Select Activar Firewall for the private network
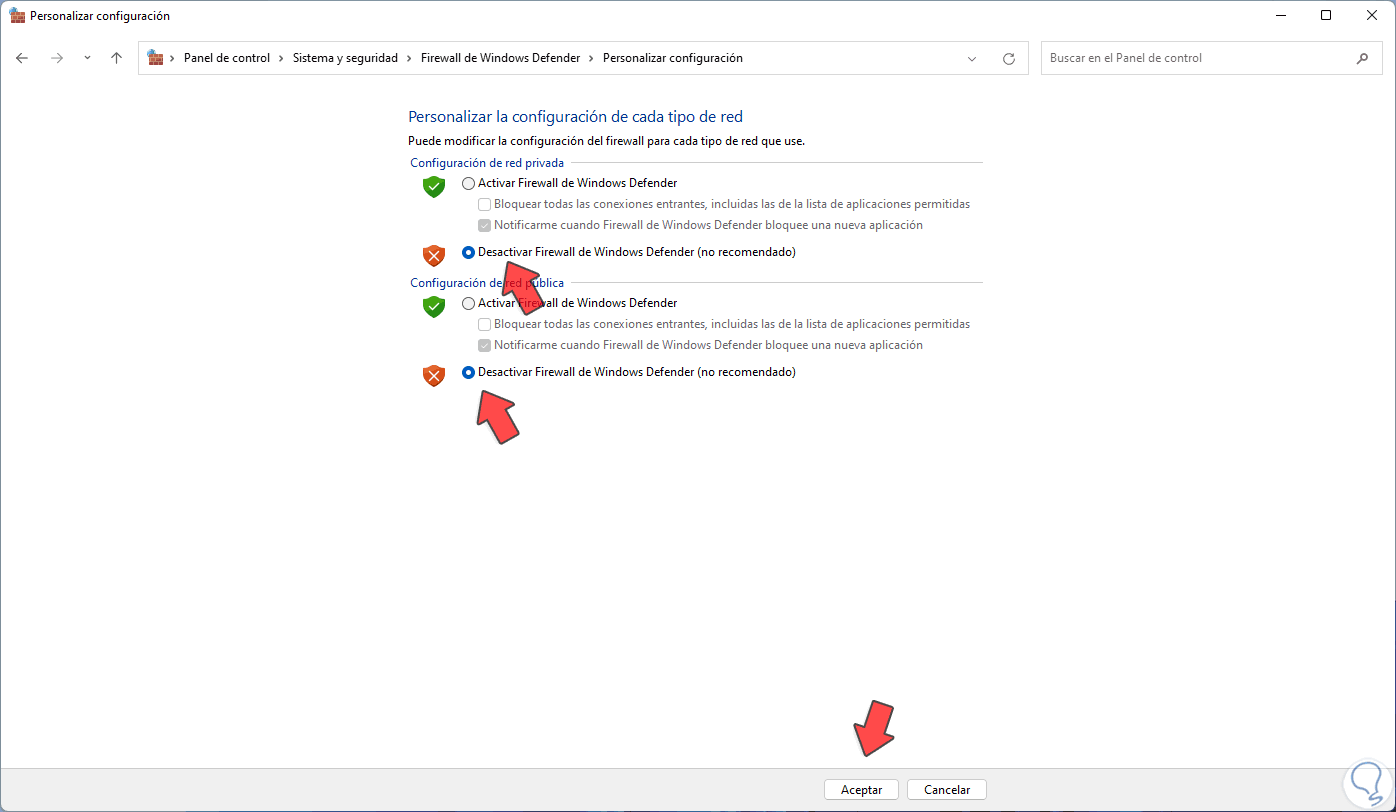This screenshot has width=1396, height=812. click(x=468, y=183)
